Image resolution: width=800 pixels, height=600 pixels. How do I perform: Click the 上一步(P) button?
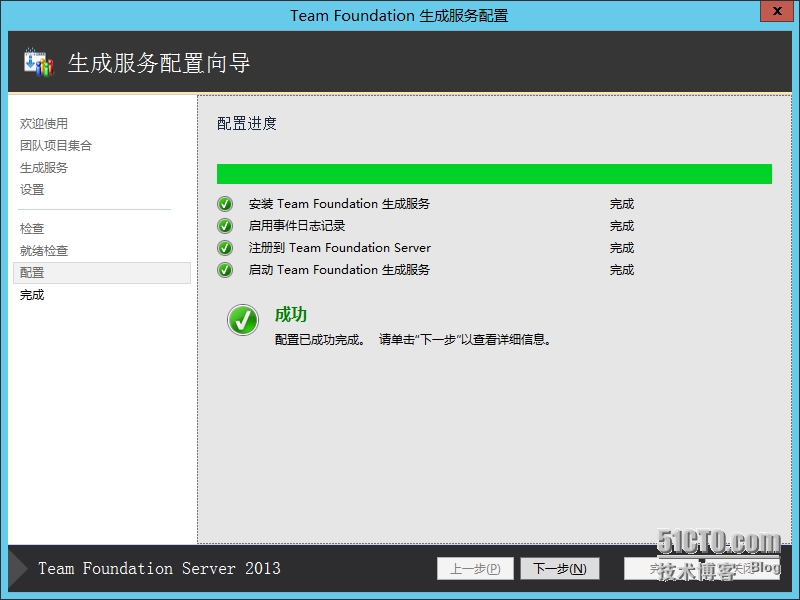[475, 568]
